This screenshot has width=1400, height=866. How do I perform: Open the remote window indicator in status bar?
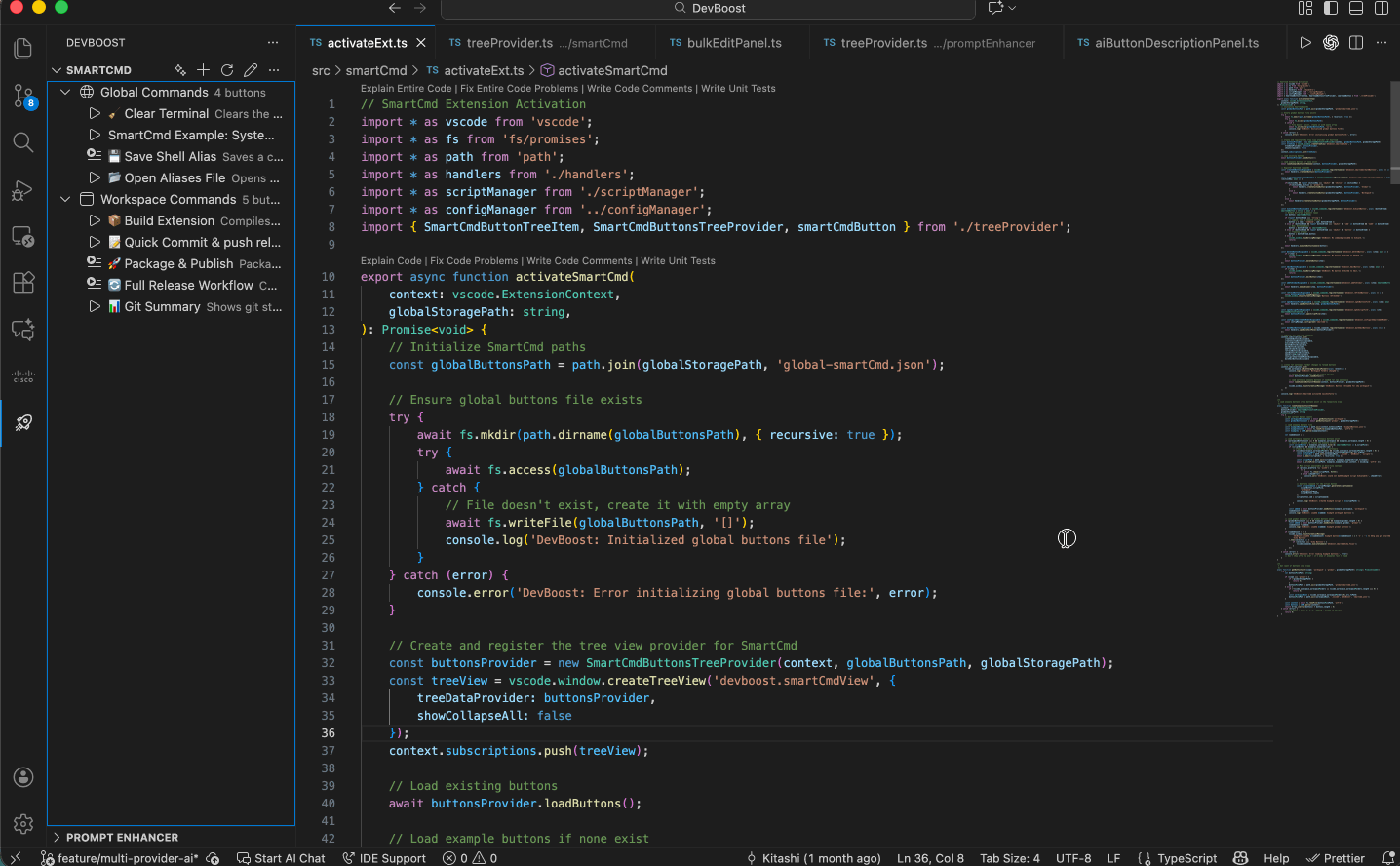coord(16,858)
